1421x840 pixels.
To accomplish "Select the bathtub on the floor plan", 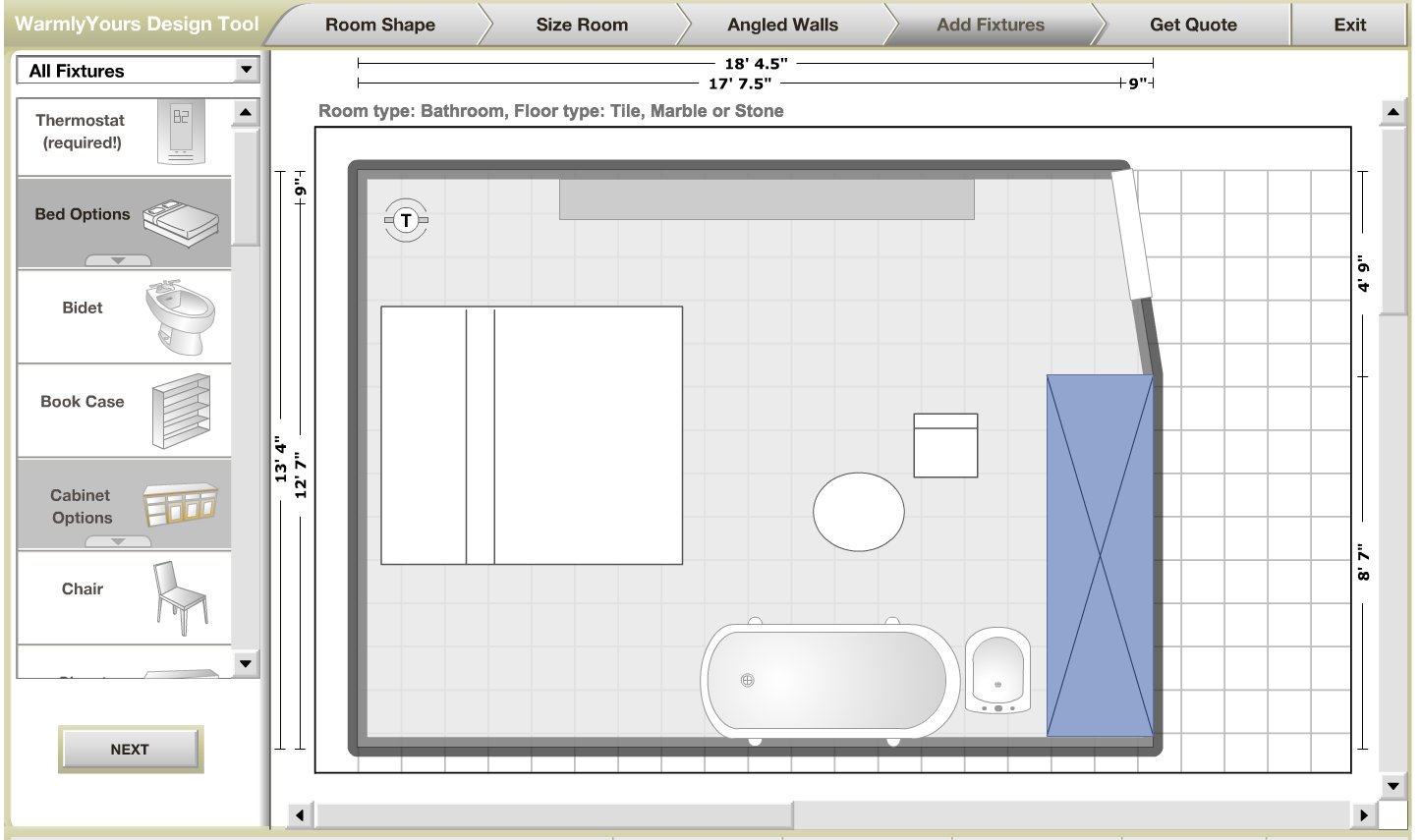I will pyautogui.click(x=828, y=680).
